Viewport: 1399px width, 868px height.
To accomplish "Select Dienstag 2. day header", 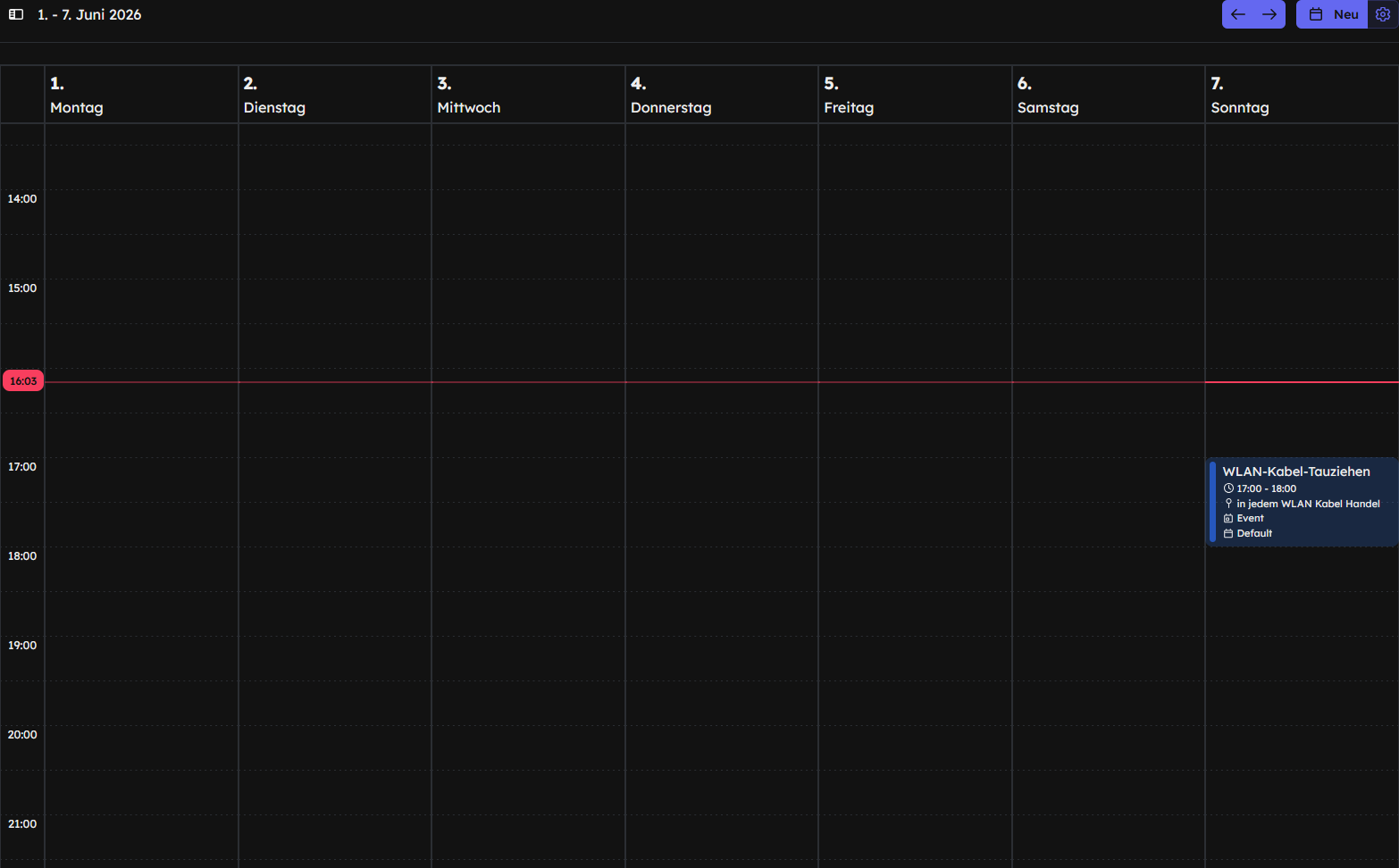I will [335, 95].
